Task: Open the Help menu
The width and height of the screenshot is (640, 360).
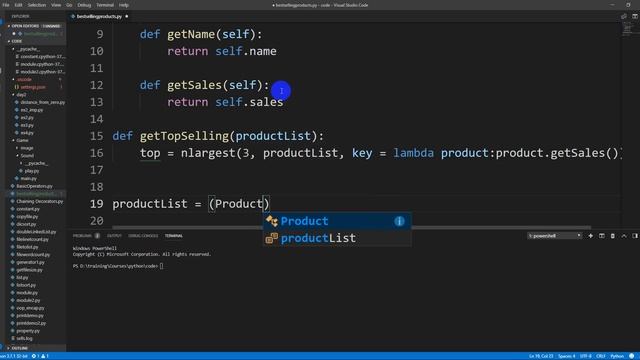Action: [124, 5]
